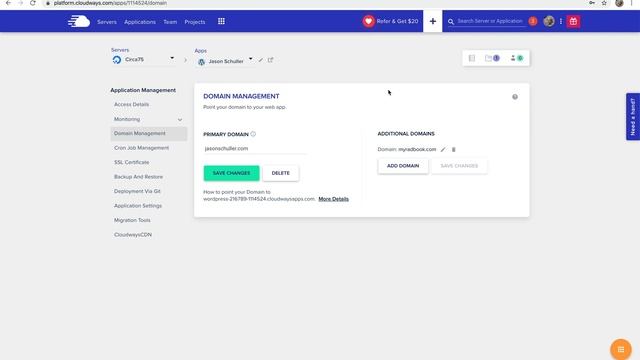This screenshot has width=640, height=360.
Task: Click the WordPress app icon
Action: click(201, 62)
